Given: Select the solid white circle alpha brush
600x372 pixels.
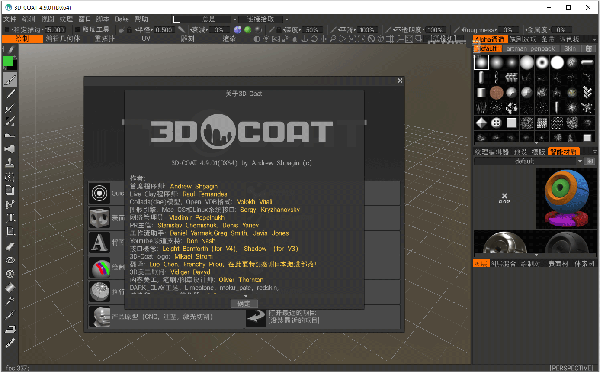Looking at the screenshot, I should click(557, 62).
